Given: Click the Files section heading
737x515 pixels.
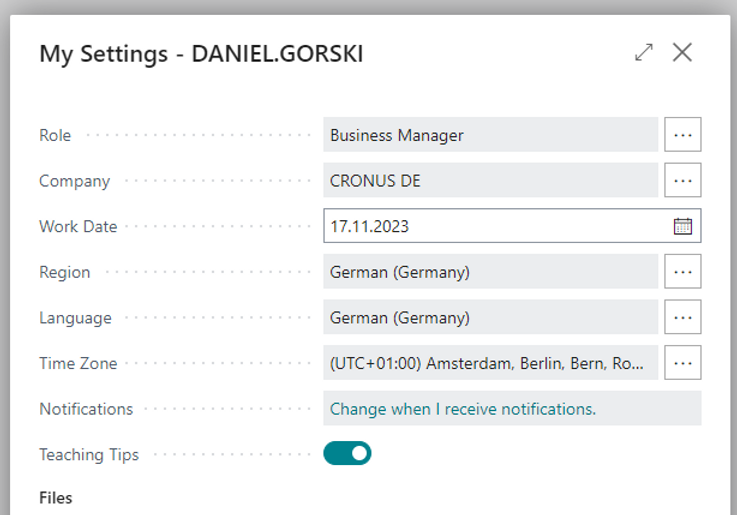Looking at the screenshot, I should (56, 497).
